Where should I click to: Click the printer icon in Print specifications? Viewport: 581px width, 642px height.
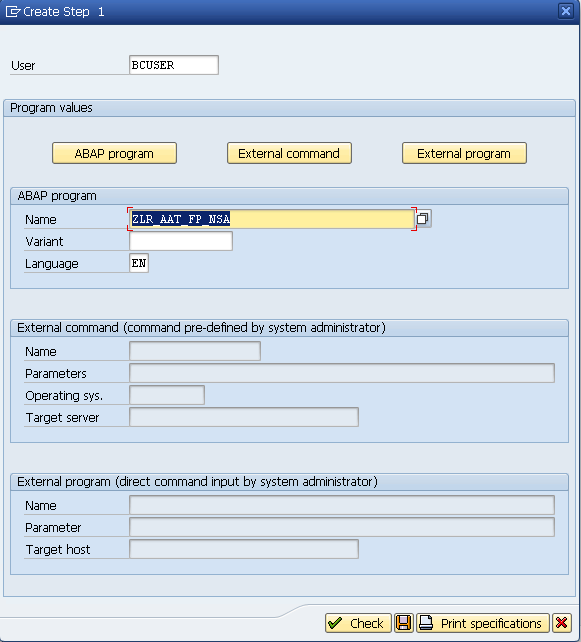pyautogui.click(x=426, y=623)
